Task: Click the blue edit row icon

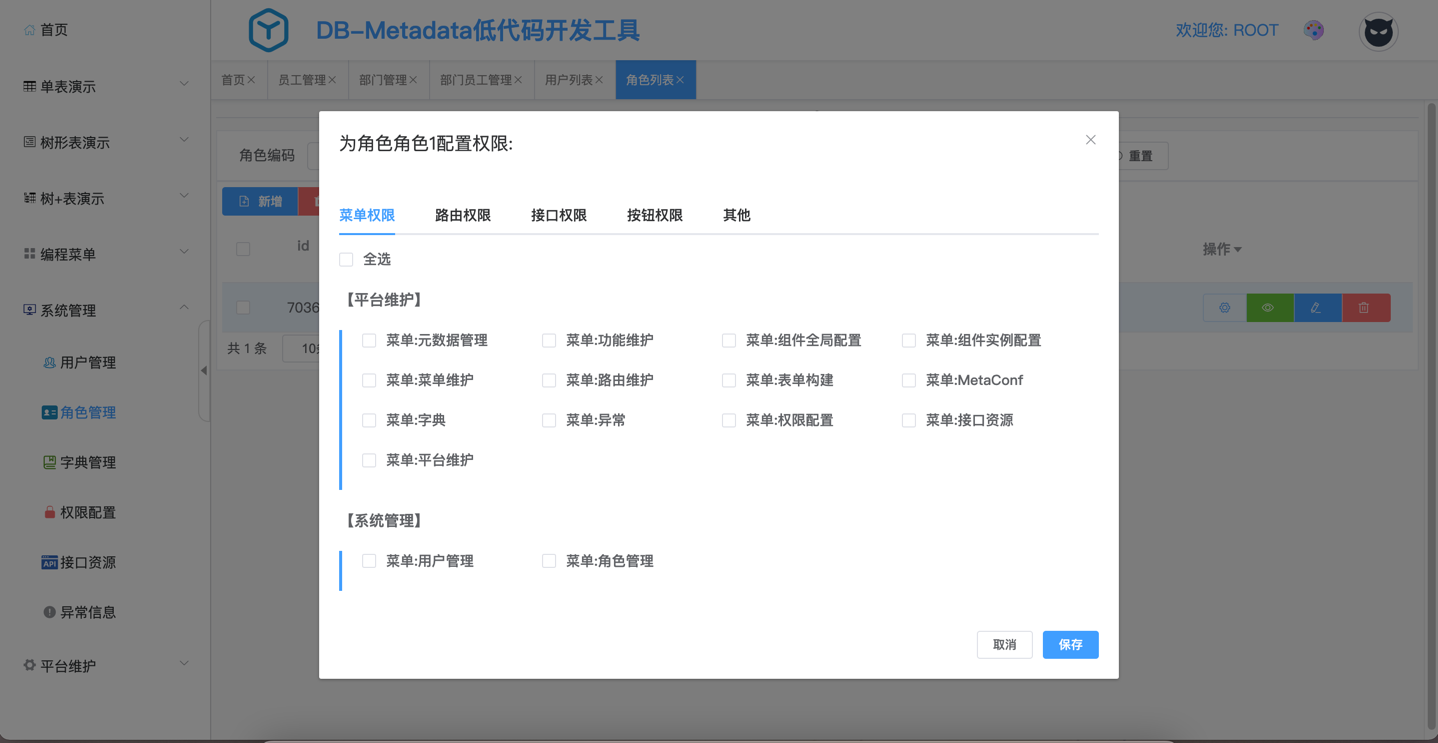Action: [1316, 308]
